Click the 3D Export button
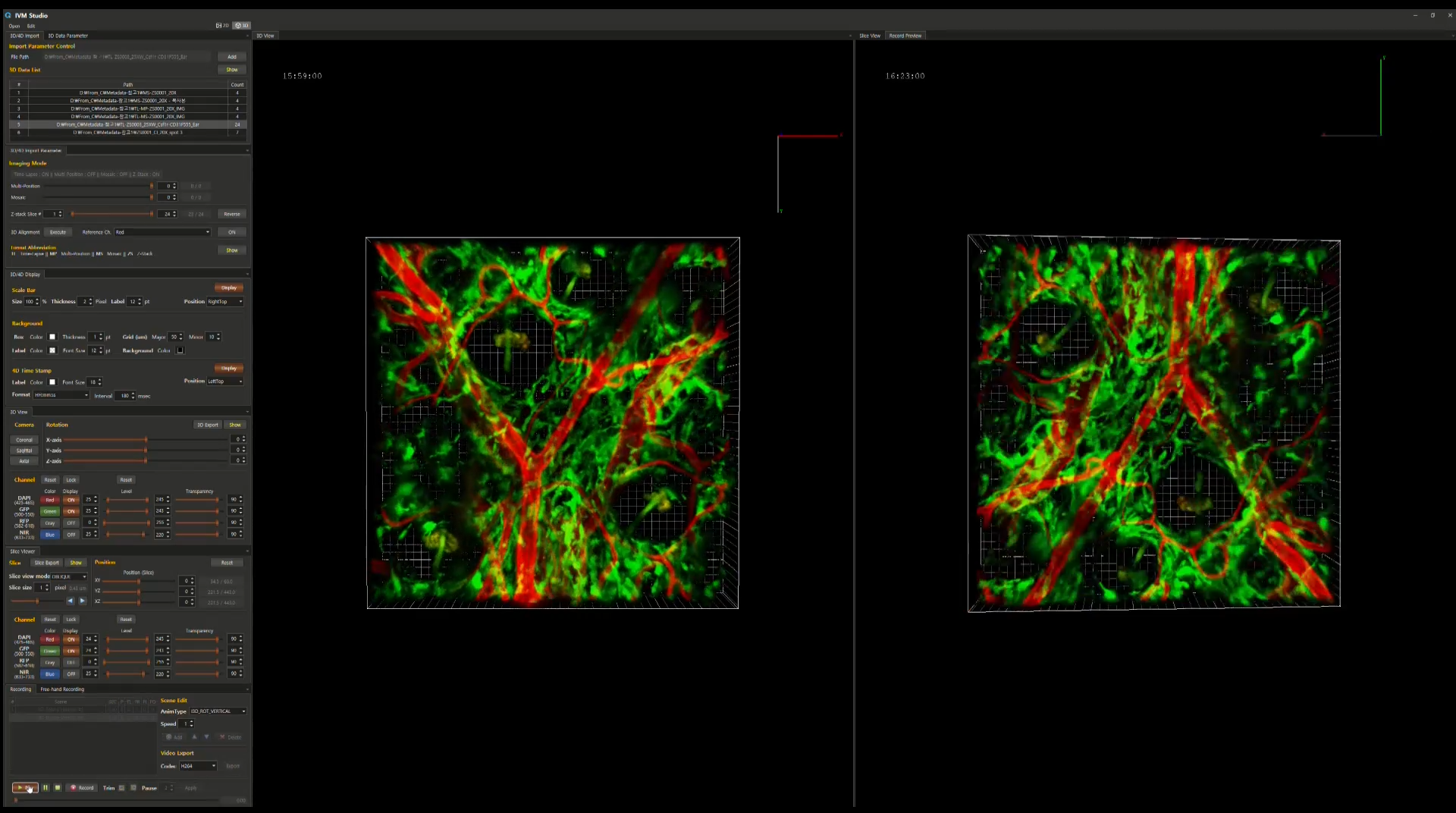The image size is (1456, 813). pos(208,425)
